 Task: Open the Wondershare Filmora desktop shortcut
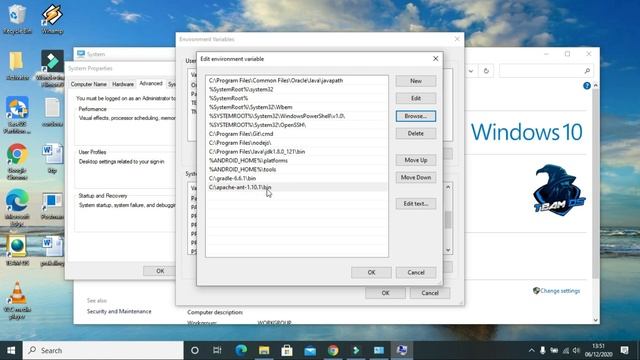[x=52, y=69]
